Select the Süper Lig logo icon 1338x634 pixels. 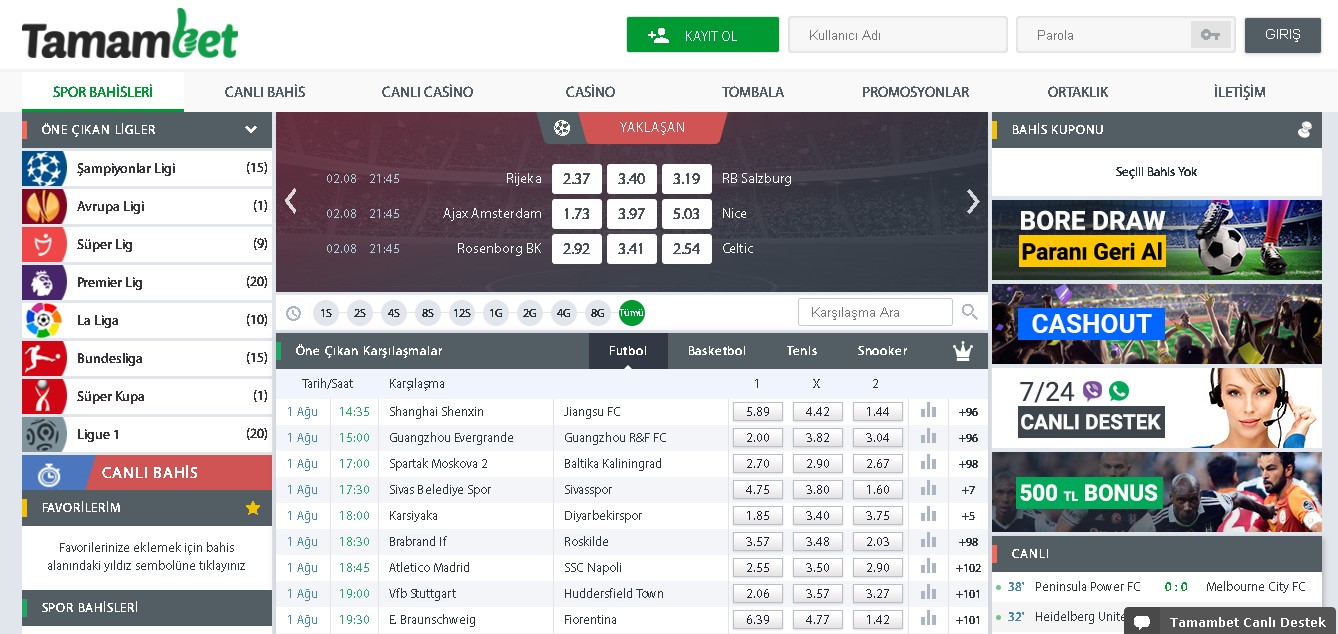click(x=44, y=244)
